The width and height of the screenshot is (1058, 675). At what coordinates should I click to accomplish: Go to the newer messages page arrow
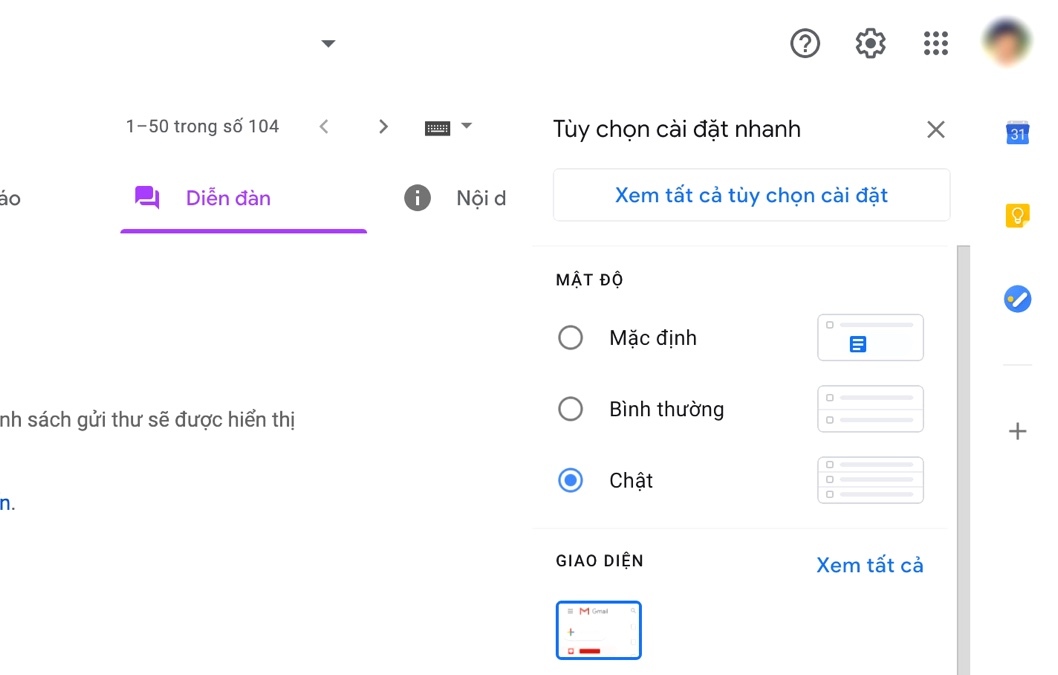pyautogui.click(x=323, y=127)
